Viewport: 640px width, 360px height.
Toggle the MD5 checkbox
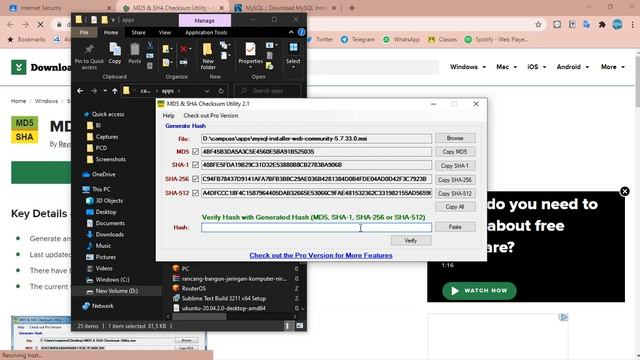(196, 151)
